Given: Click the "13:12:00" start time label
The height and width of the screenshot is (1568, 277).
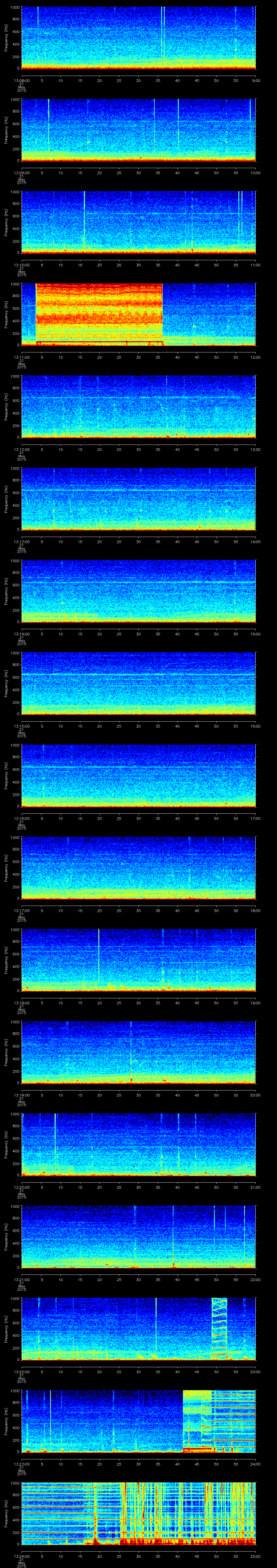Looking at the screenshot, I should click(21, 449).
